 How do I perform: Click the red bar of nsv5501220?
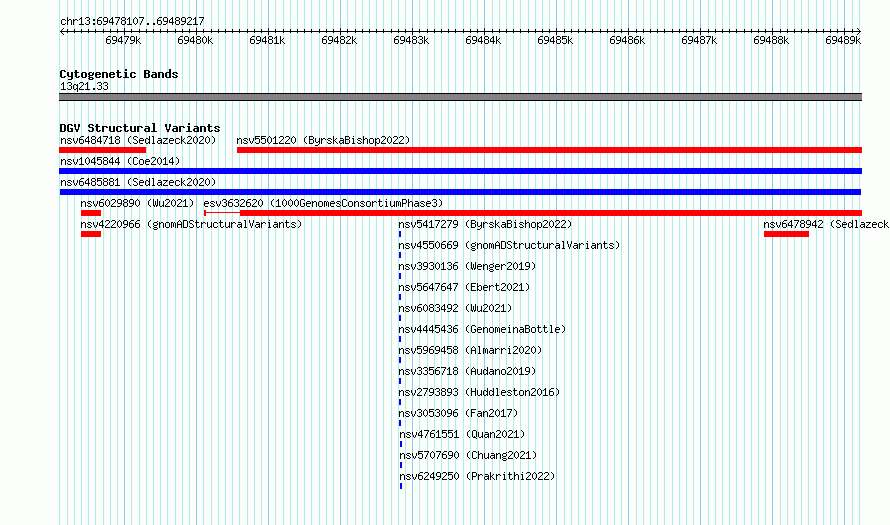[x=549, y=150]
